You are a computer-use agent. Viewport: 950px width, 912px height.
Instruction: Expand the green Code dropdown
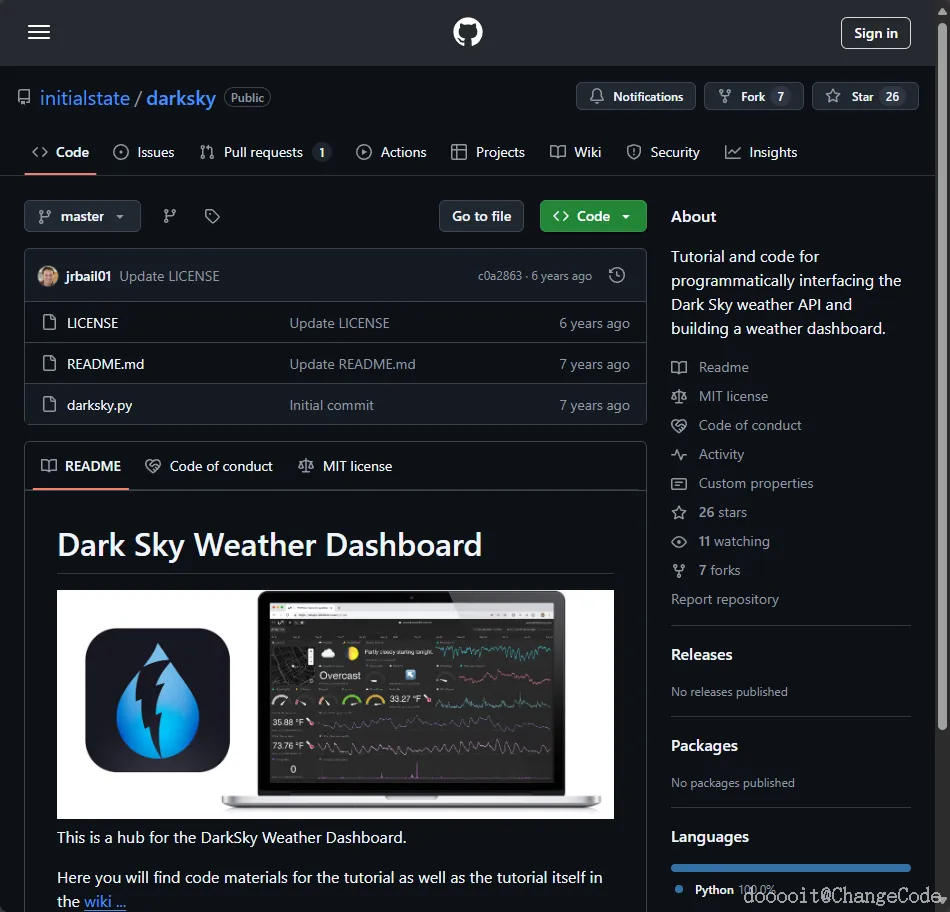593,216
